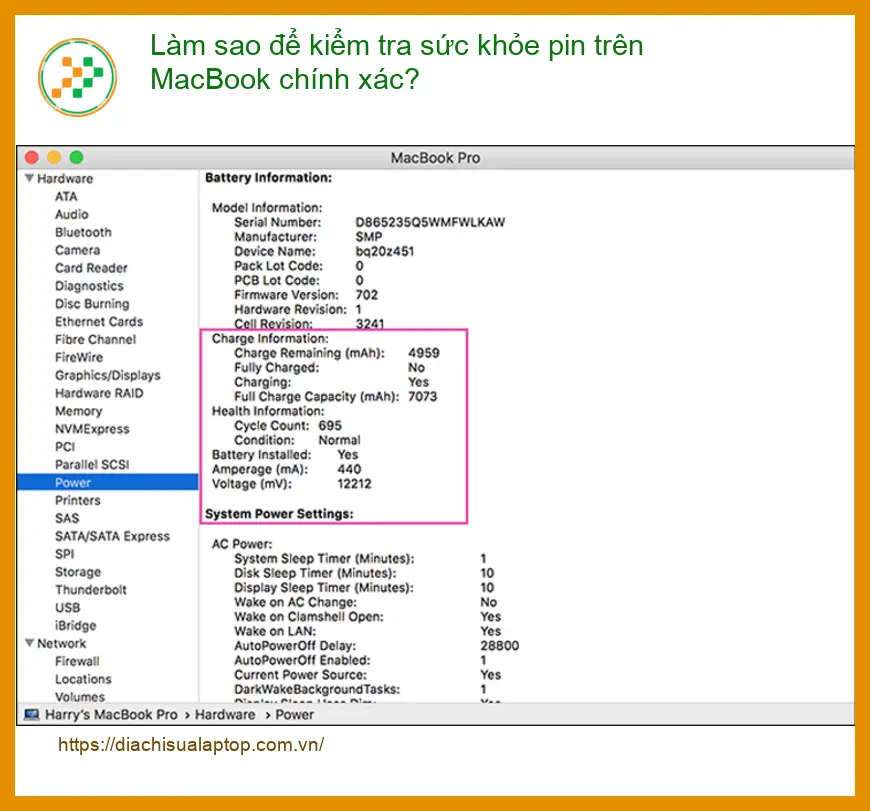Open the Bluetooth hardware entry

pyautogui.click(x=83, y=232)
